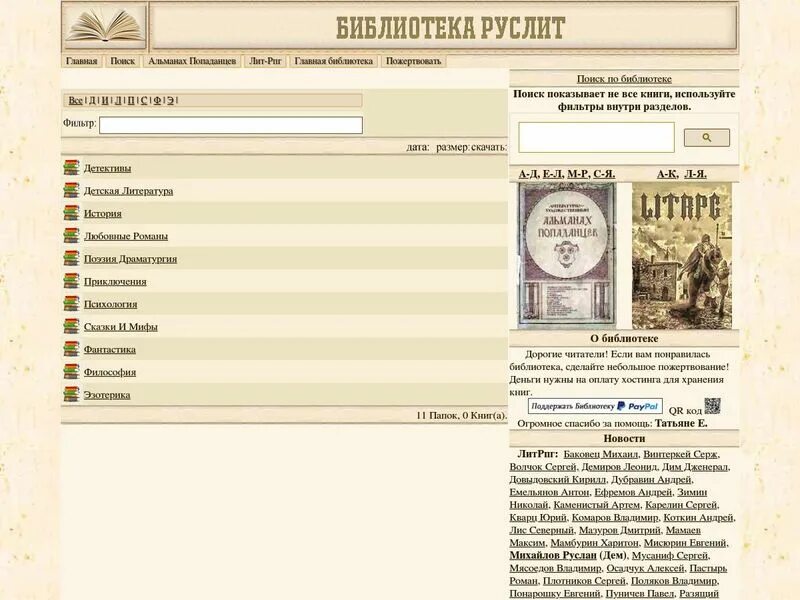The height and width of the screenshot is (600, 800).
Task: Click the PayPal logo in the donation button
Action: (x=636, y=405)
